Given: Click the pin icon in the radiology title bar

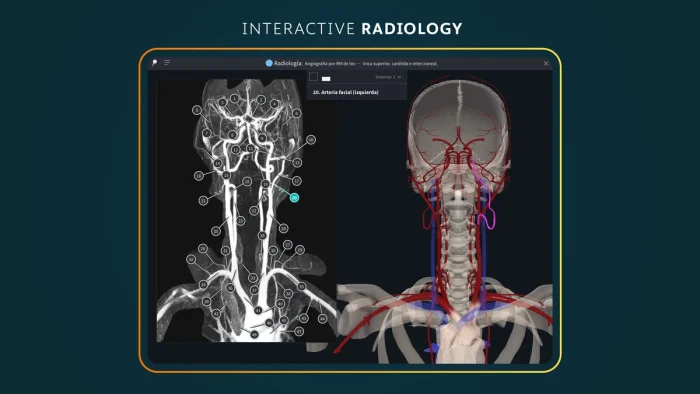Looking at the screenshot, I should coord(154,63).
